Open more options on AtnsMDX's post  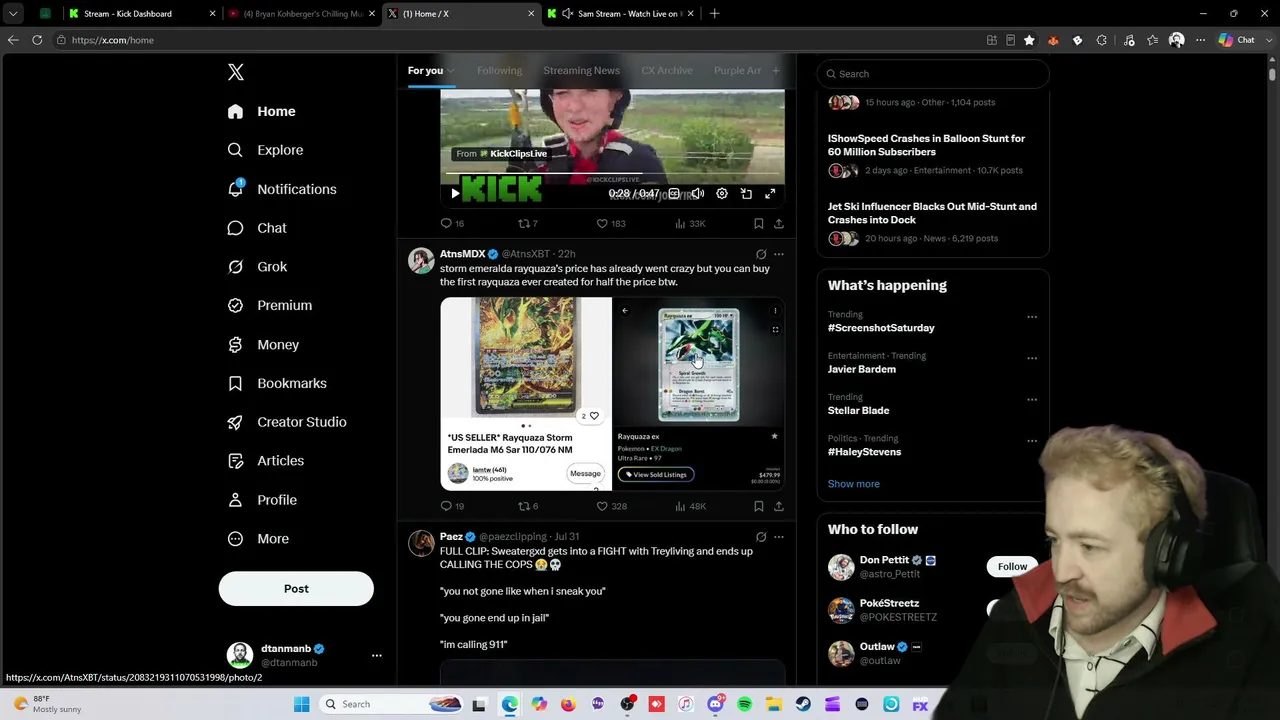779,255
